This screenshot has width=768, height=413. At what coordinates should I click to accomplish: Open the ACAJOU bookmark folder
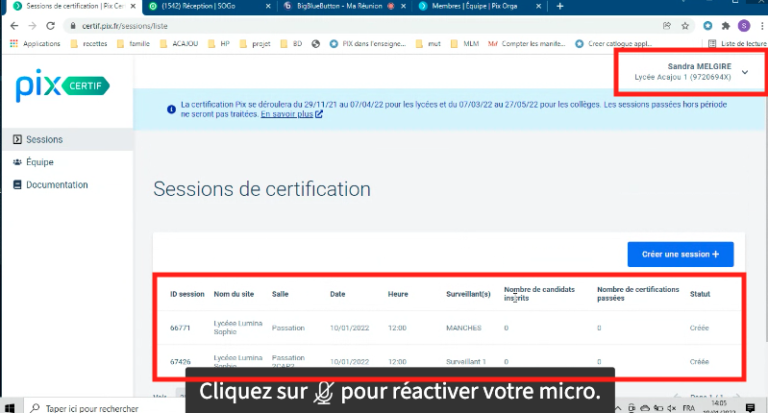click(x=179, y=44)
